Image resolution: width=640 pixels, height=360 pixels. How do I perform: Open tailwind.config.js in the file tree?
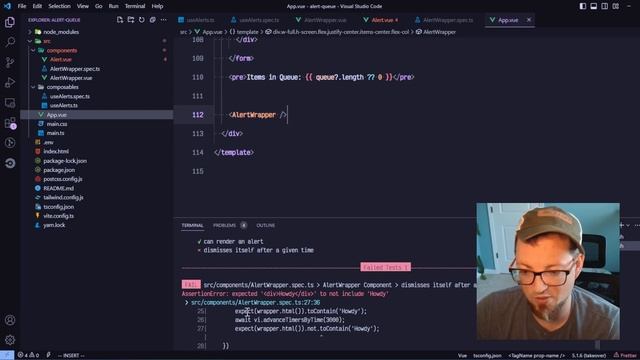[x=63, y=198]
